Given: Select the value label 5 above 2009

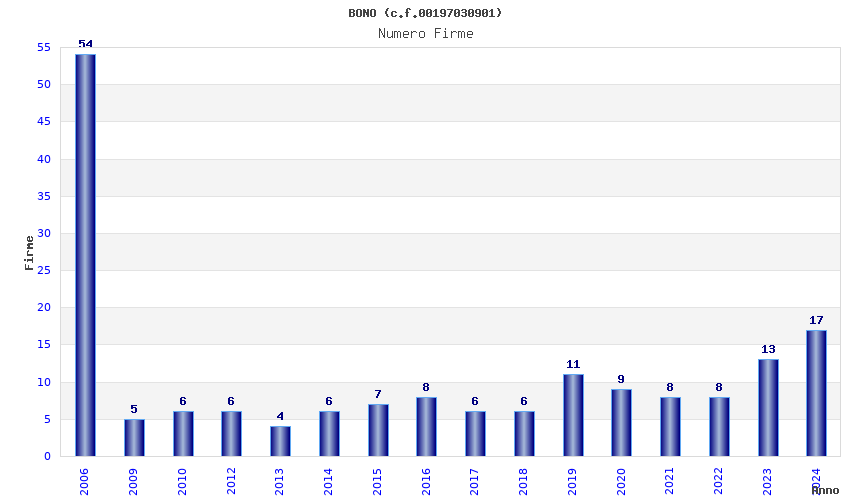Looking at the screenshot, I should pyautogui.click(x=134, y=409).
